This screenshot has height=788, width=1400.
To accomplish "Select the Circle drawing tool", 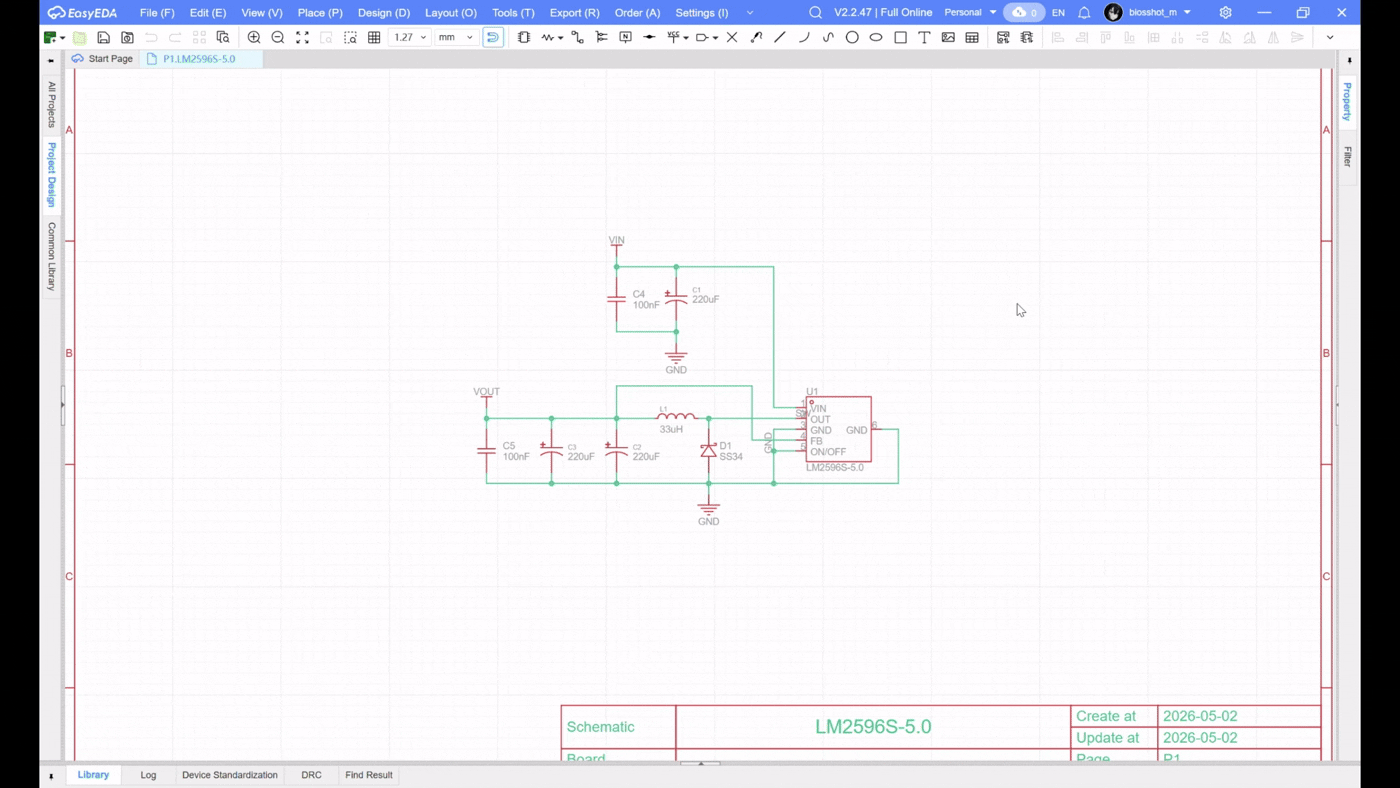I will [852, 37].
